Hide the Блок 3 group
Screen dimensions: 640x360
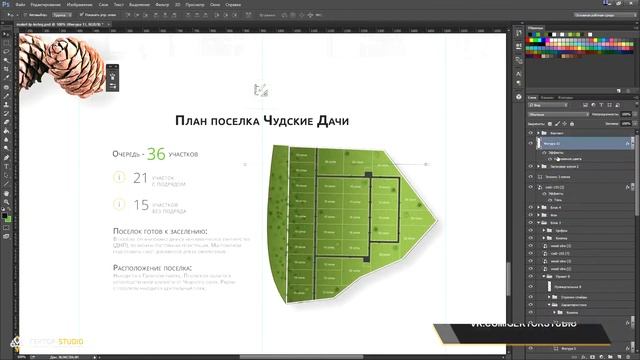tap(531, 223)
